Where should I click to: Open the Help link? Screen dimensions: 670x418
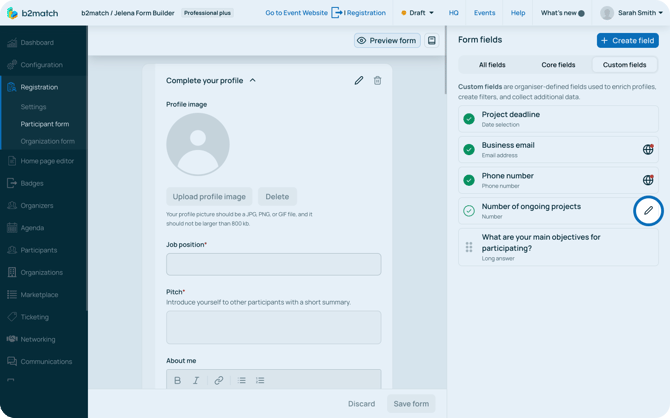518,13
